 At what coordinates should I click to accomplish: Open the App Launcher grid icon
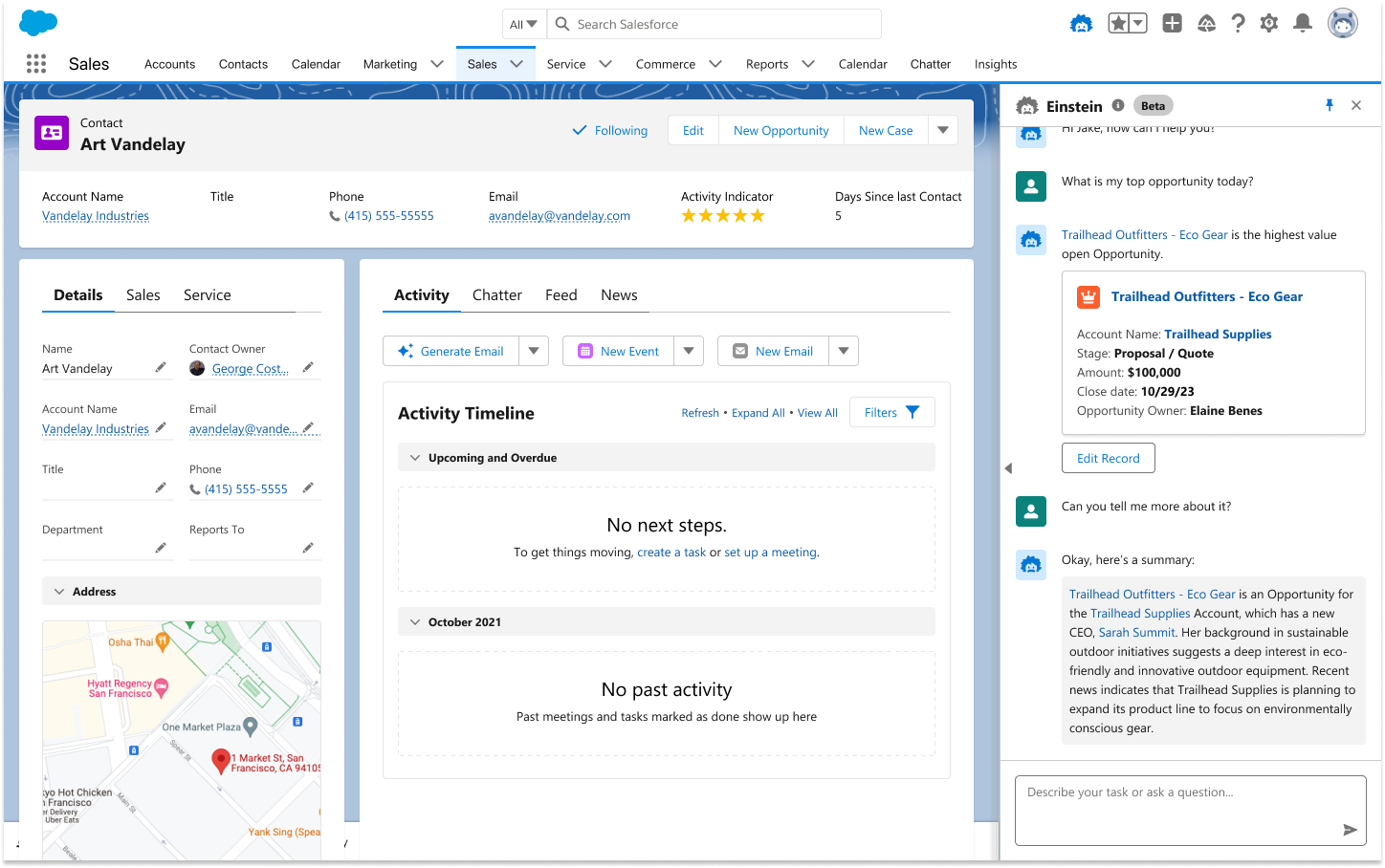pyautogui.click(x=36, y=64)
